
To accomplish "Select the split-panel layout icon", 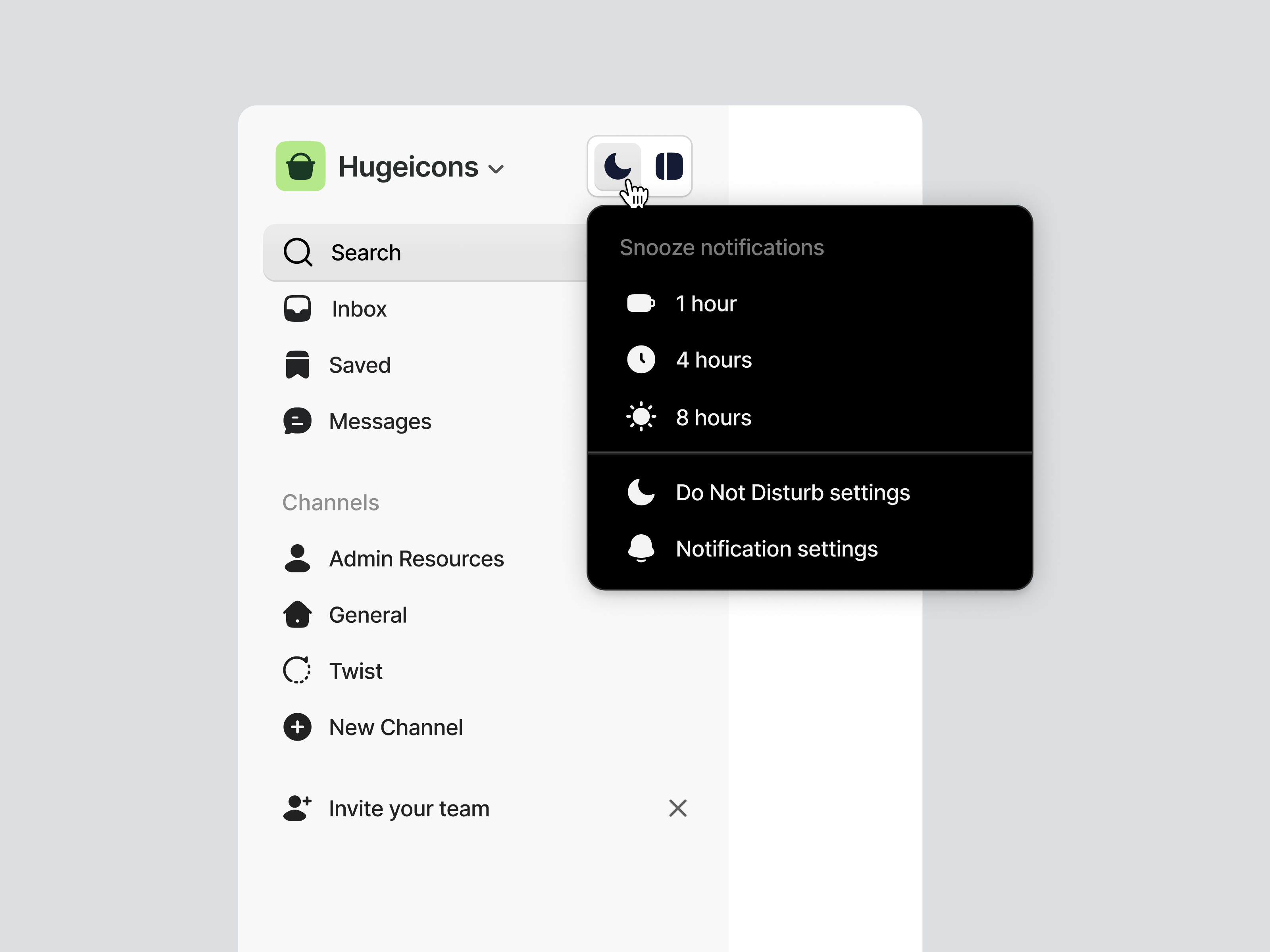I will [668, 167].
